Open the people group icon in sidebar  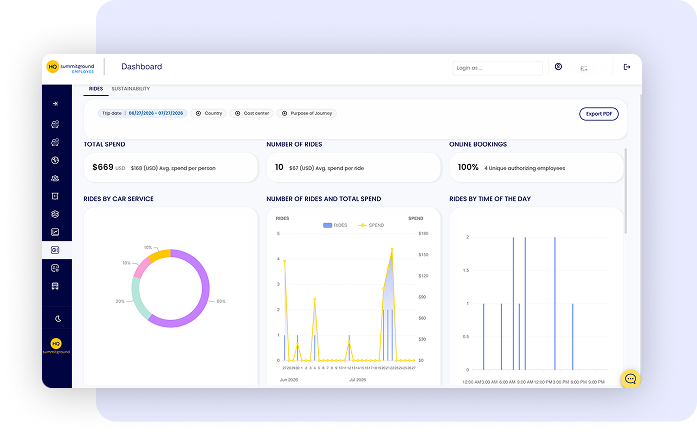[55, 178]
